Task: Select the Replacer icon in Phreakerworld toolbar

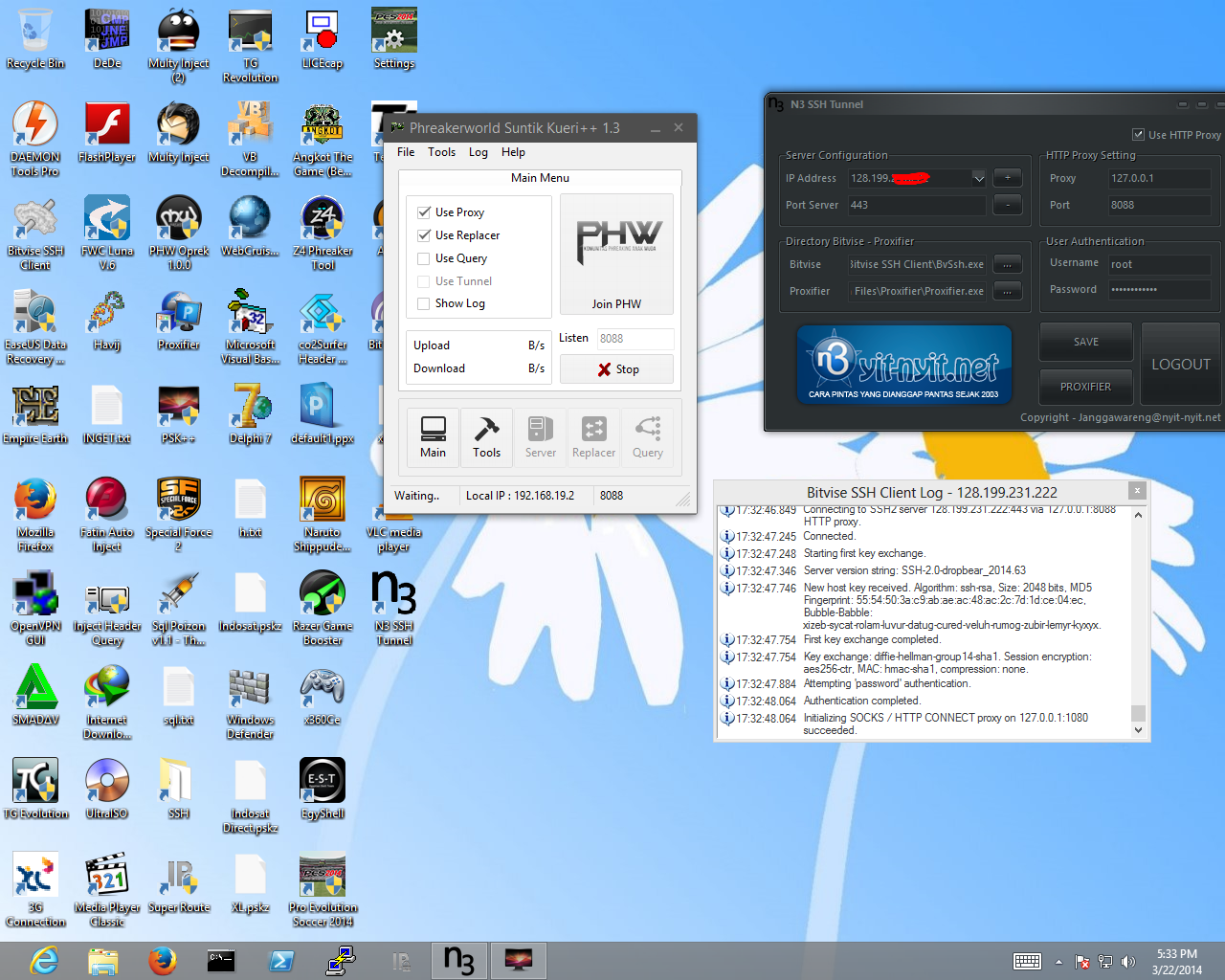Action: click(593, 437)
